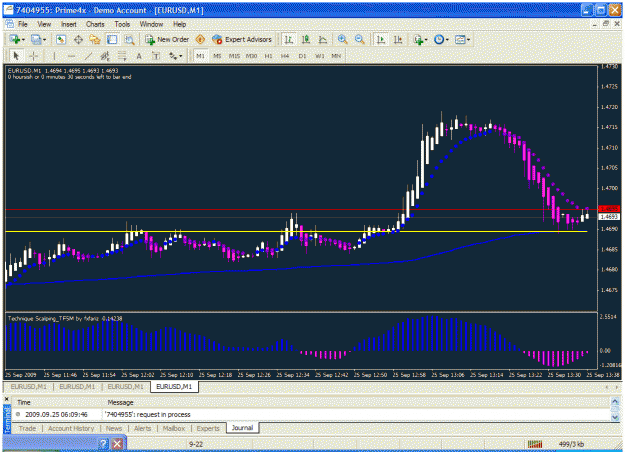This screenshot has width=625, height=452.
Task: Click the 499/3 kb connection status
Action: coord(571,444)
